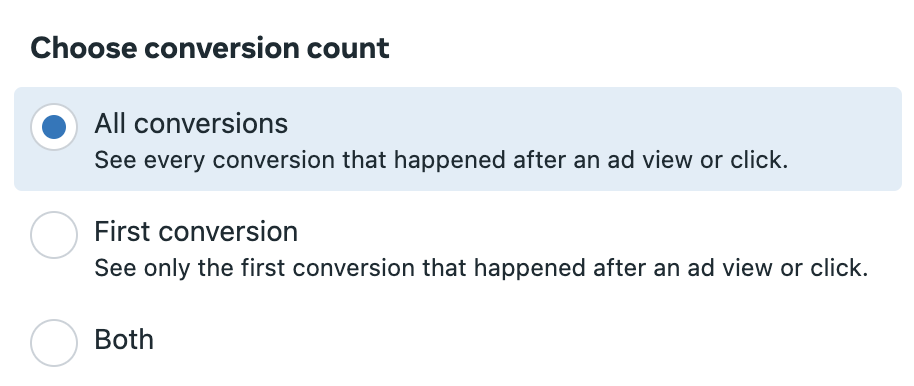
Task: Click the "See only the first conversion" description
Action: [481, 268]
